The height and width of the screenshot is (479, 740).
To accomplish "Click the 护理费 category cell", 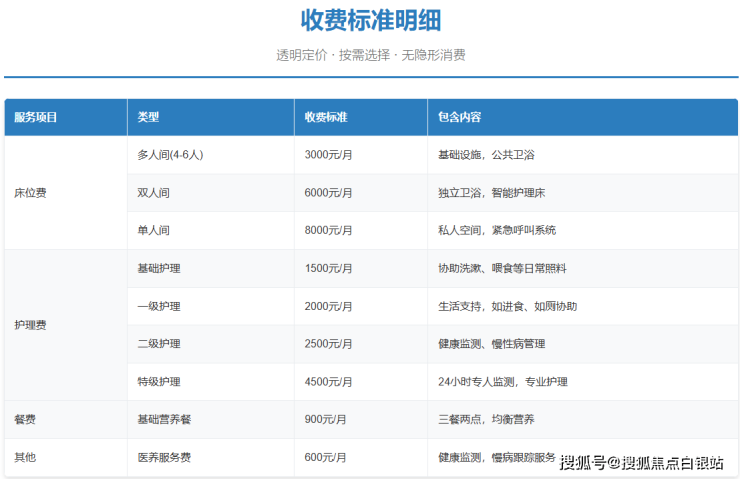I will pos(30,325).
